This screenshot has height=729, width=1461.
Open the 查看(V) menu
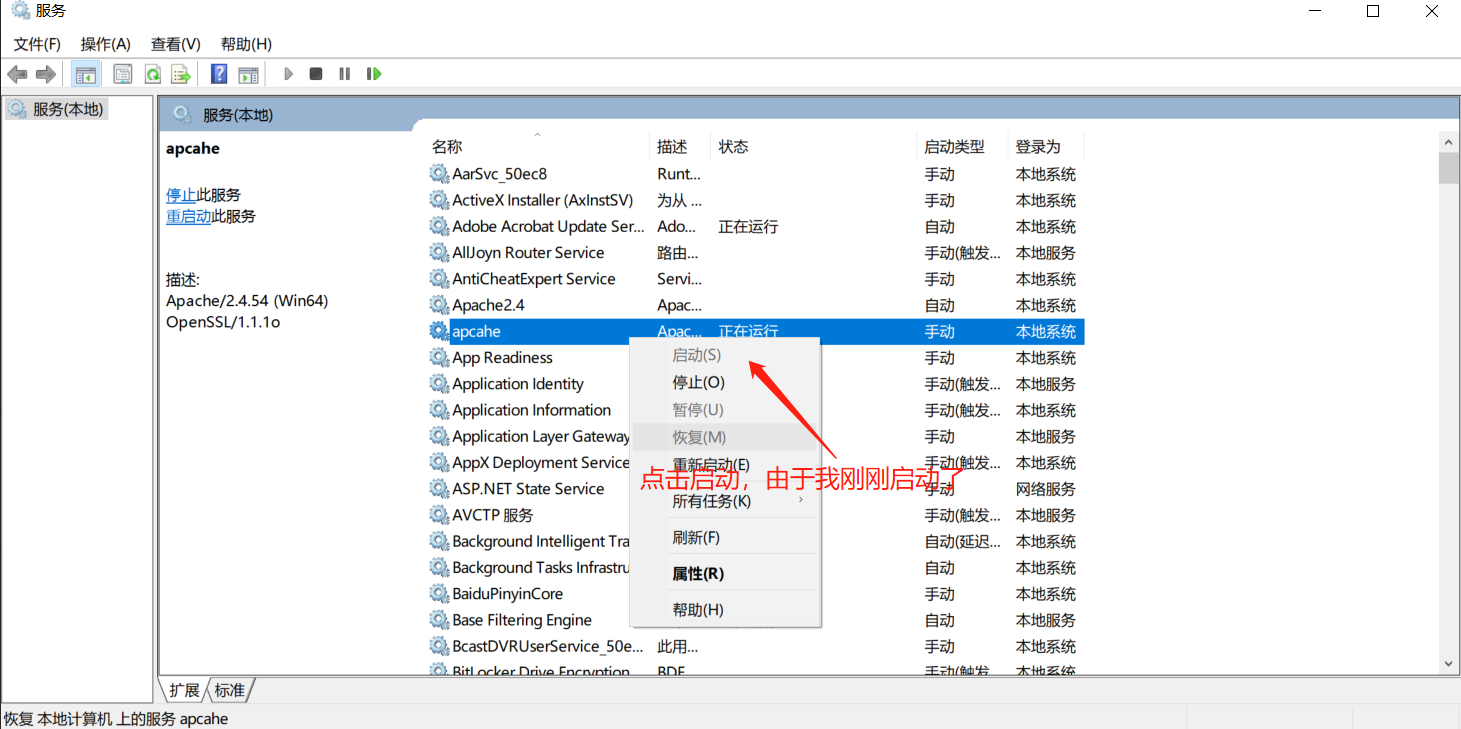pyautogui.click(x=176, y=44)
